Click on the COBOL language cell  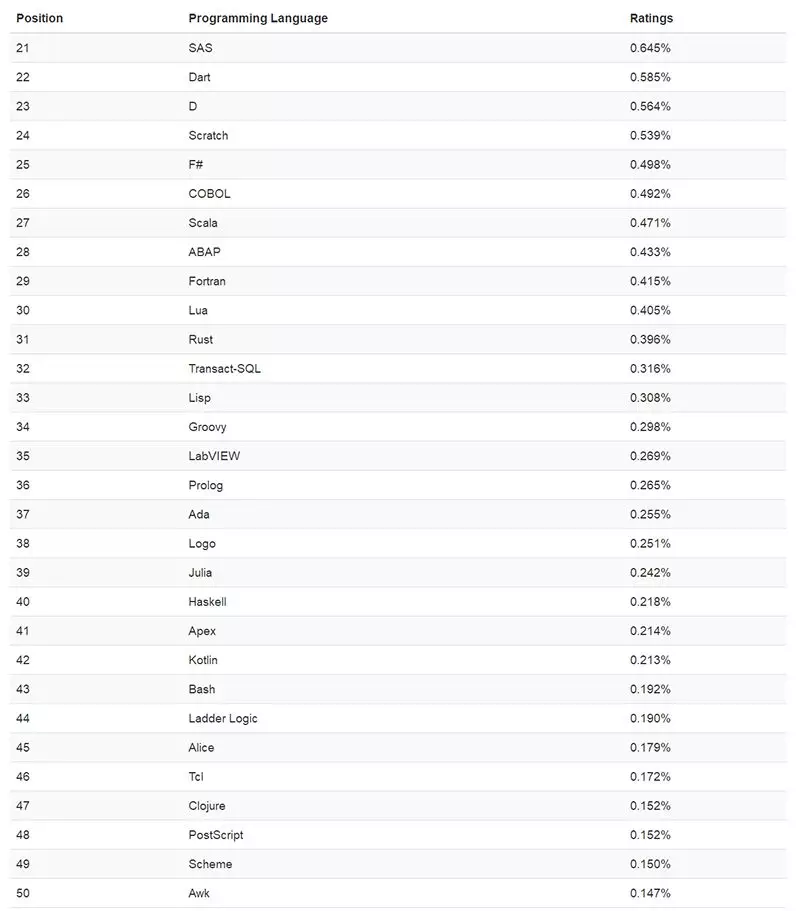click(x=209, y=194)
